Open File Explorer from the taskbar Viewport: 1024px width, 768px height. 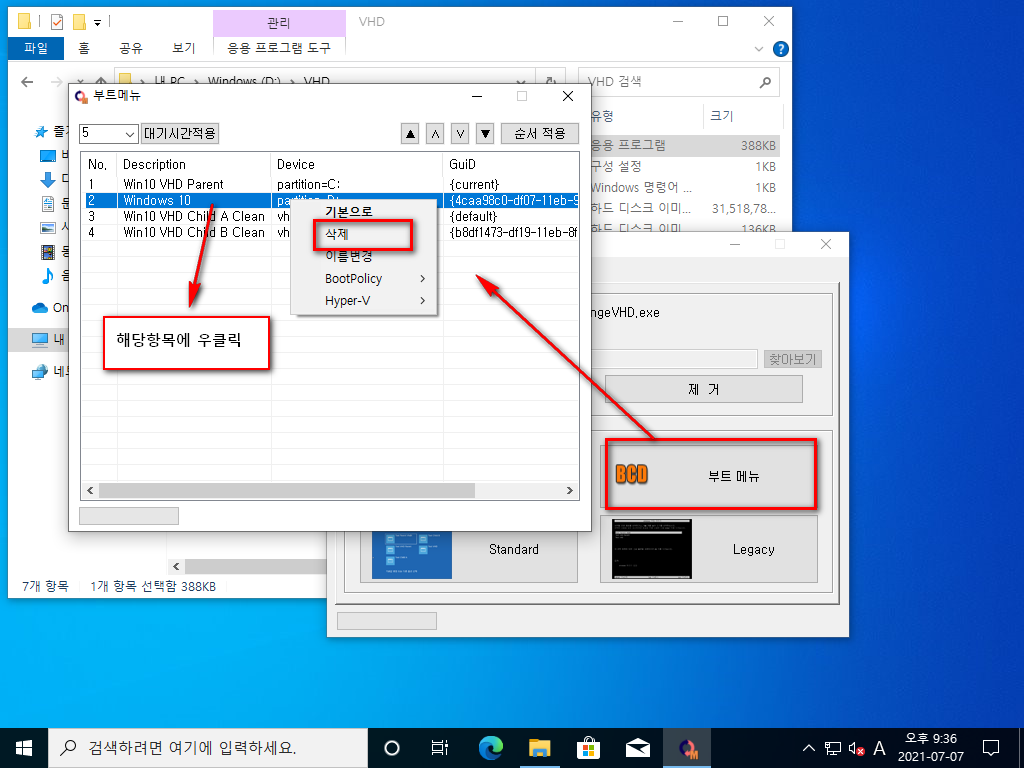(539, 748)
